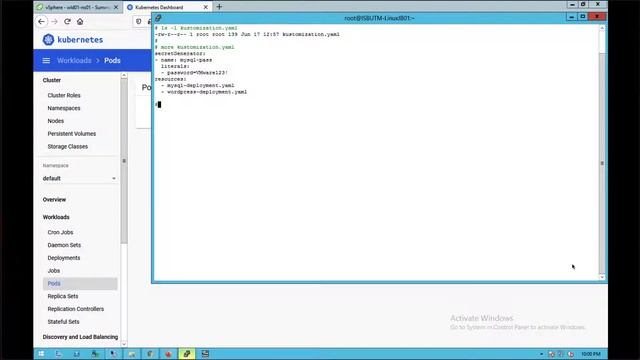The width and height of the screenshot is (640, 360).
Task: Open Cluster Roles in the sidebar
Action: [x=64, y=96]
